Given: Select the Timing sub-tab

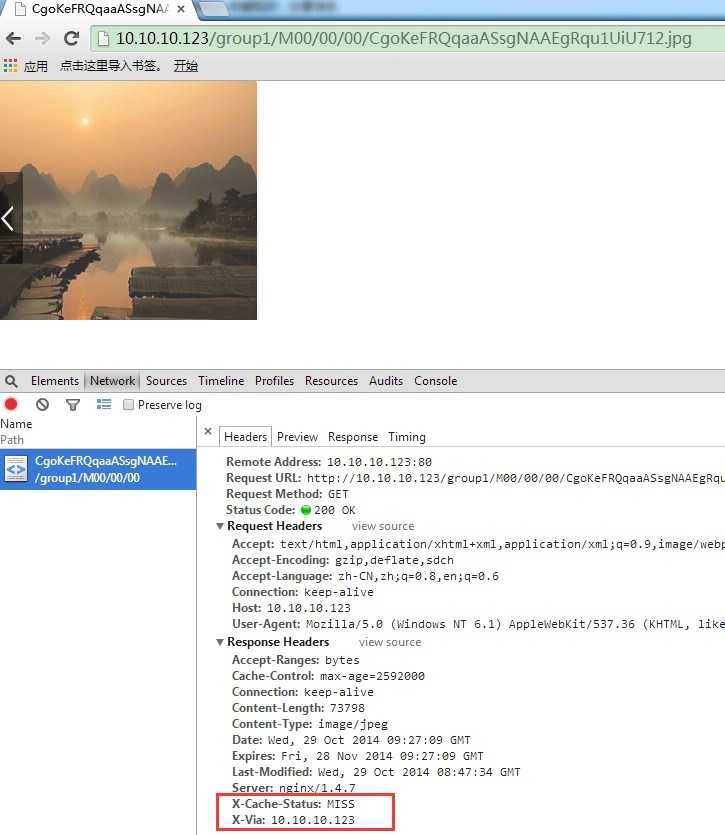Looking at the screenshot, I should [407, 437].
